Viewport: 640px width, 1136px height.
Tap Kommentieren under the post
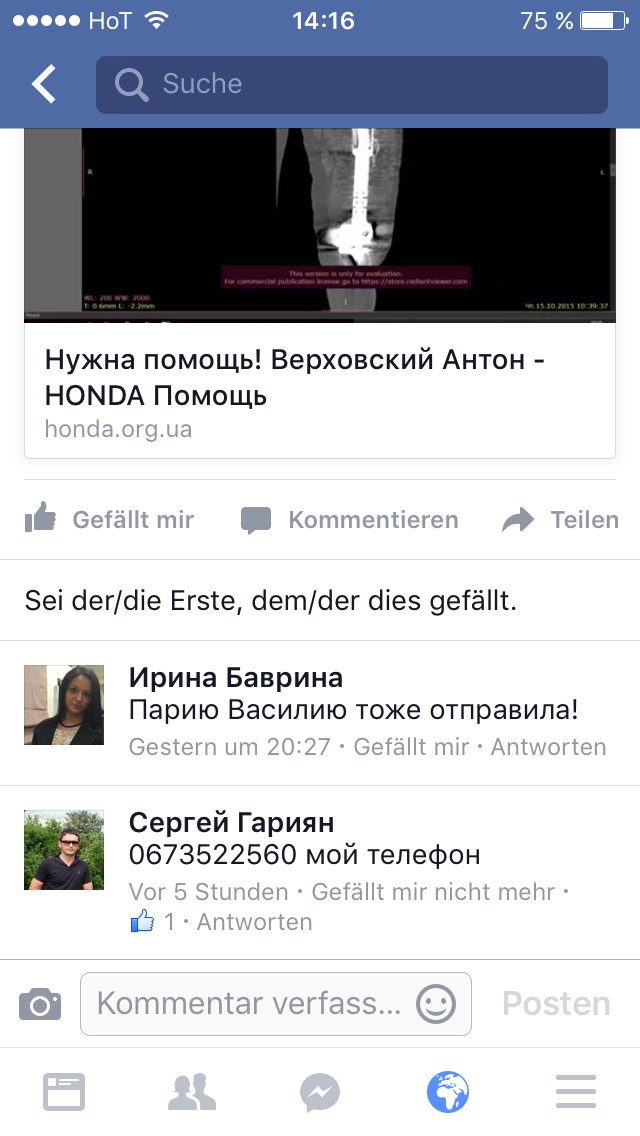(x=349, y=519)
